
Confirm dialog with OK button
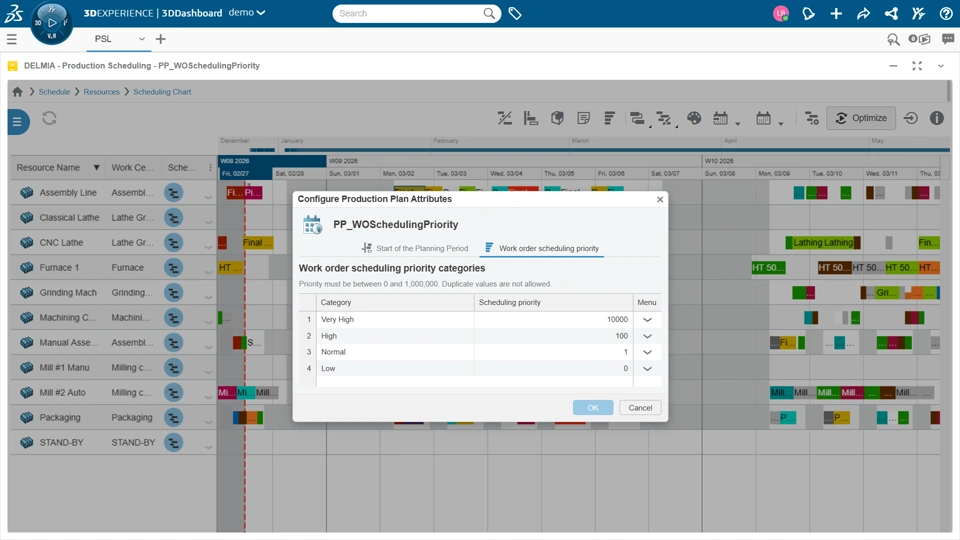pyautogui.click(x=593, y=408)
